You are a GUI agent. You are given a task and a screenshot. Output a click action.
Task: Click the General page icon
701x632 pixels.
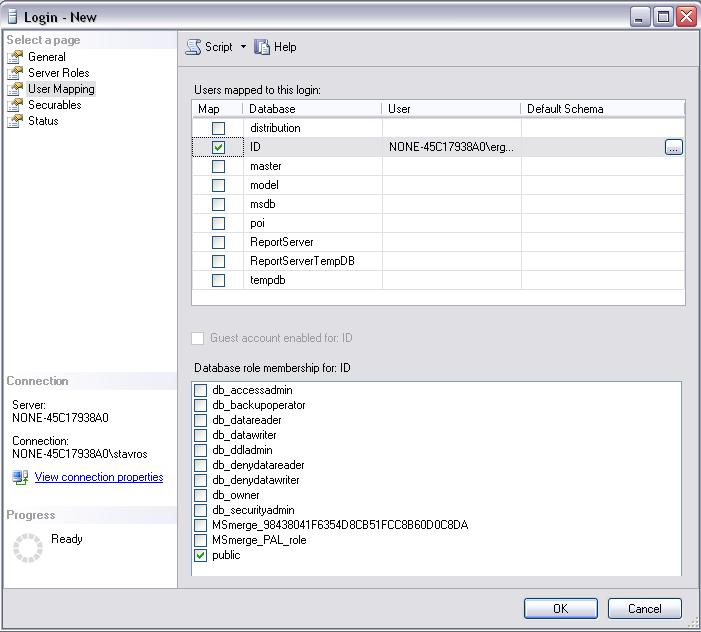click(15, 57)
